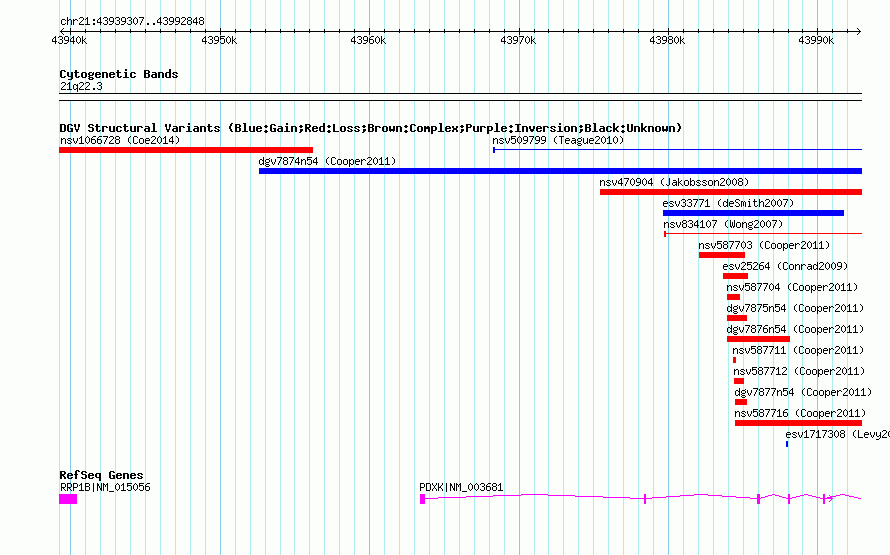Select the blue esv33771 gain bar

pos(753,213)
